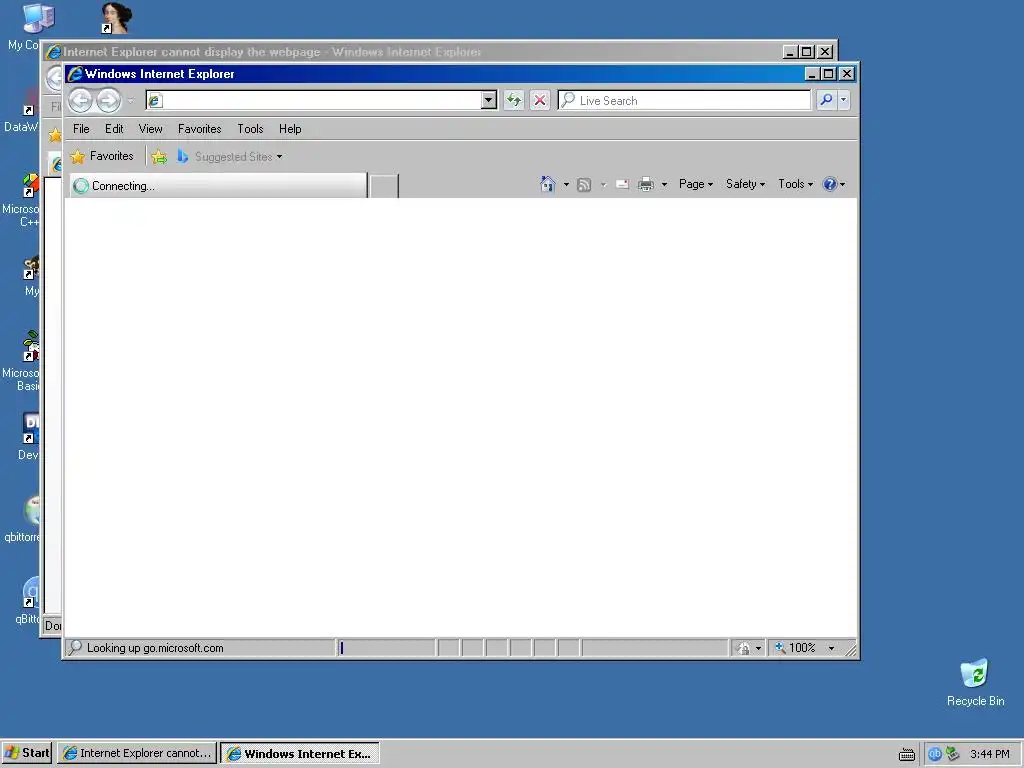Open the Safety command bar menu

tap(745, 184)
